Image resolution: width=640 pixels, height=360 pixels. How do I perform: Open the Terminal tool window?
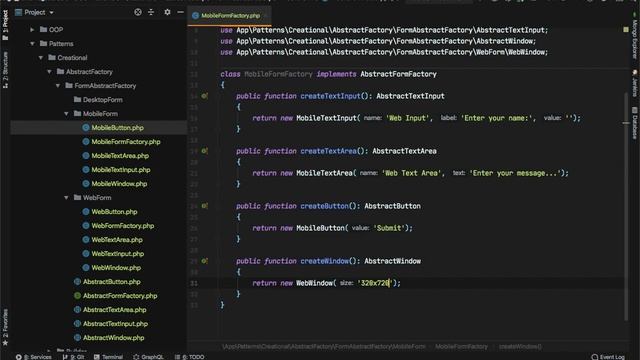[109, 357]
